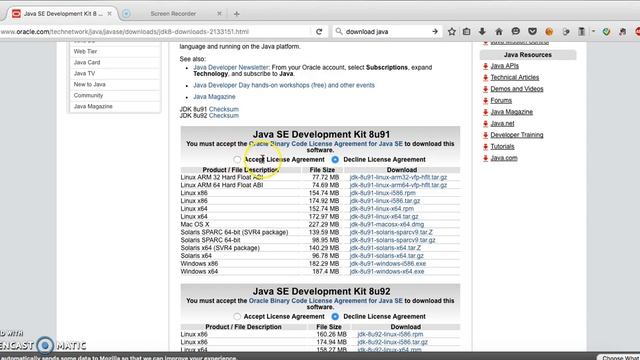Download jdk-8u91-linux-arm32-vfp-hflt.tar.gz
The image size is (640, 360).
tap(398, 177)
